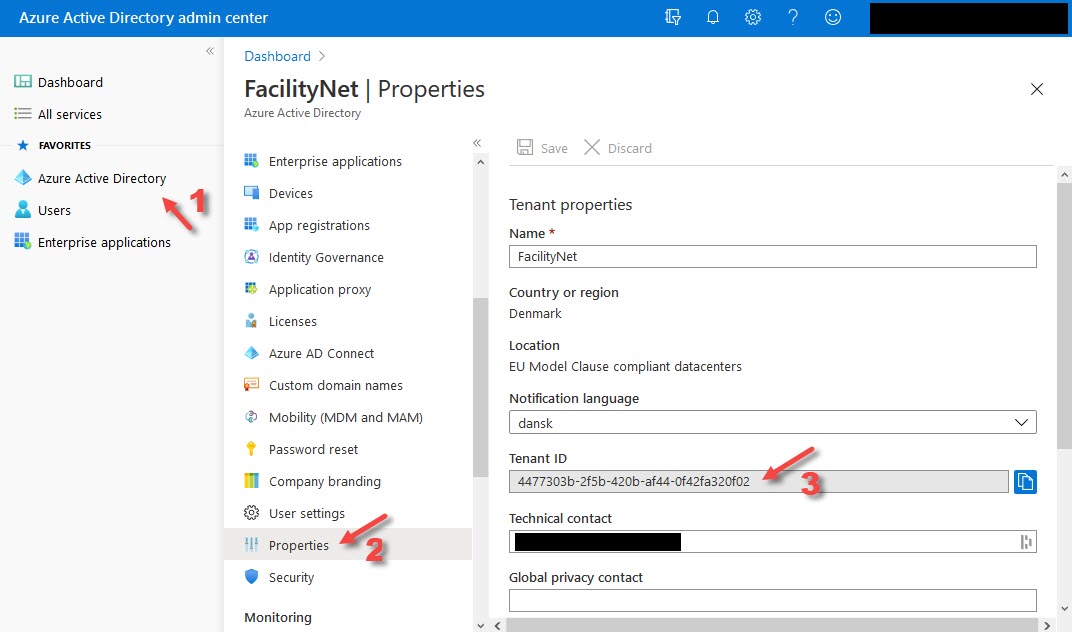Click the Dashboard breadcrumb link

[x=278, y=56]
